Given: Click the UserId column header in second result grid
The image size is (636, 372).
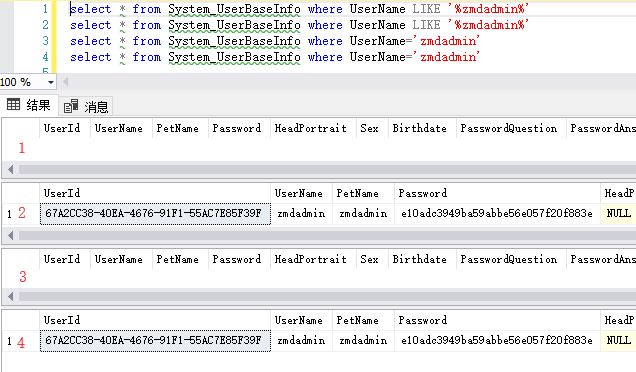Looking at the screenshot, I should coord(155,193).
